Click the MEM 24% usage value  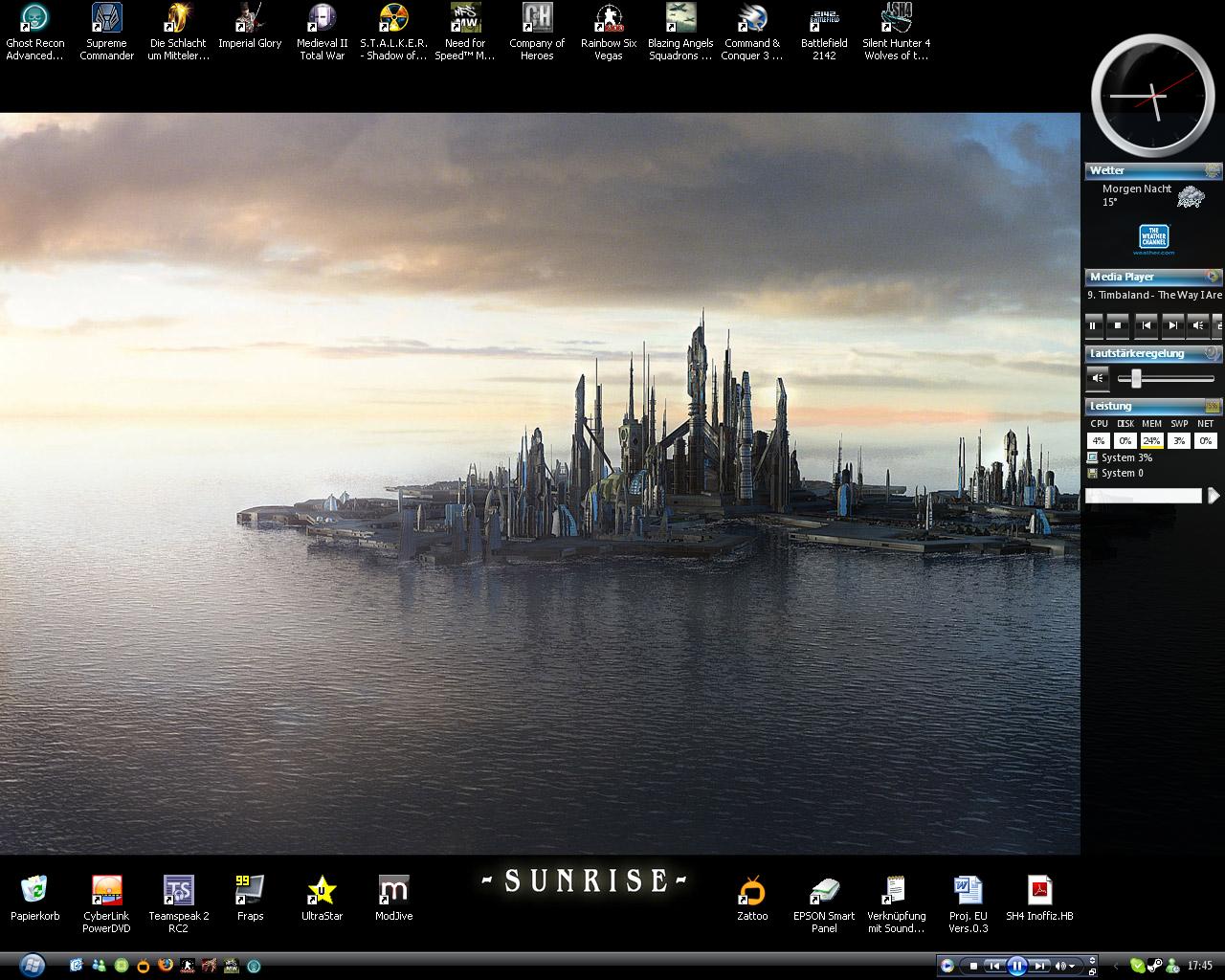point(1151,441)
